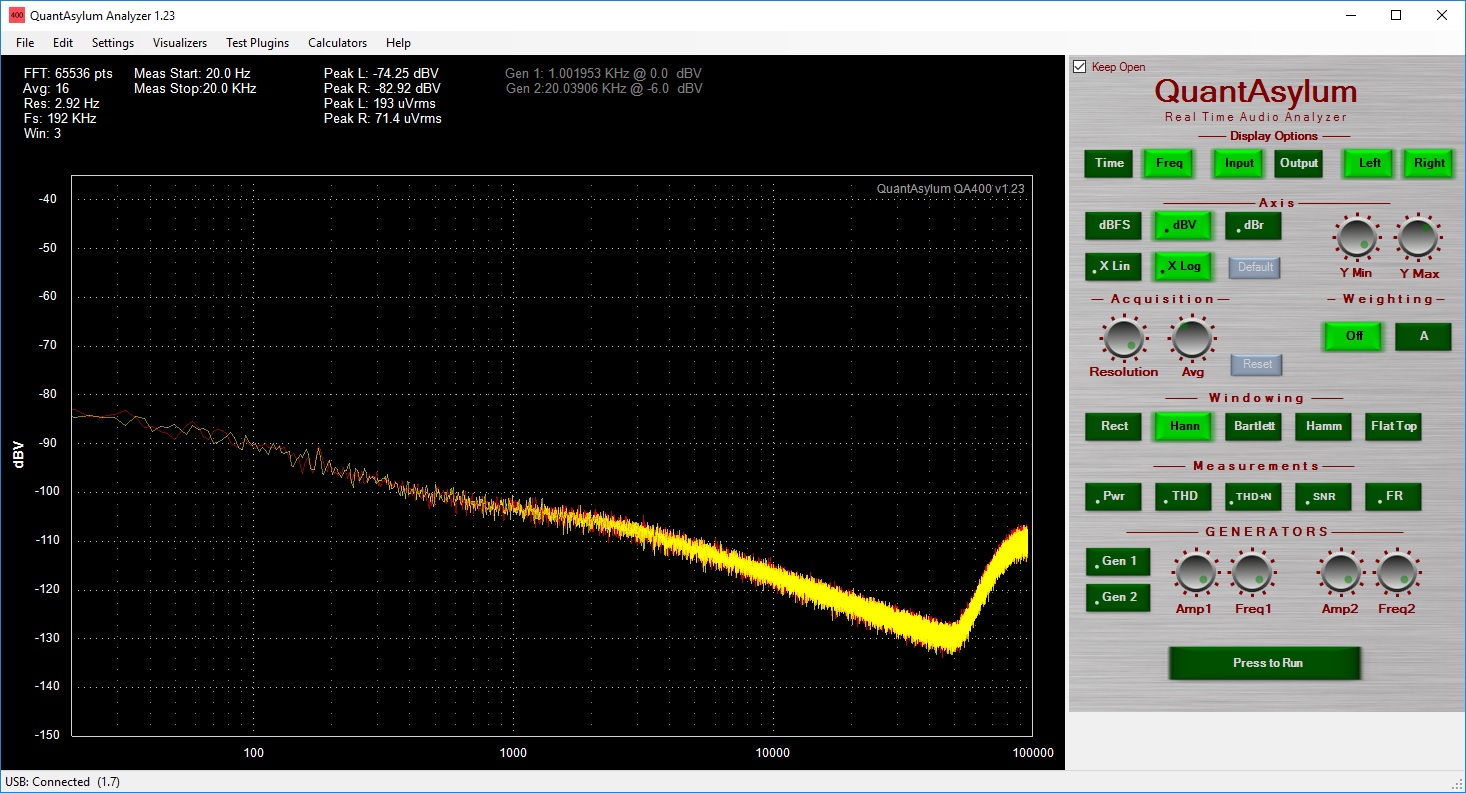Viewport: 1466px width, 793px height.
Task: Click the axis Default button
Action: (1255, 267)
